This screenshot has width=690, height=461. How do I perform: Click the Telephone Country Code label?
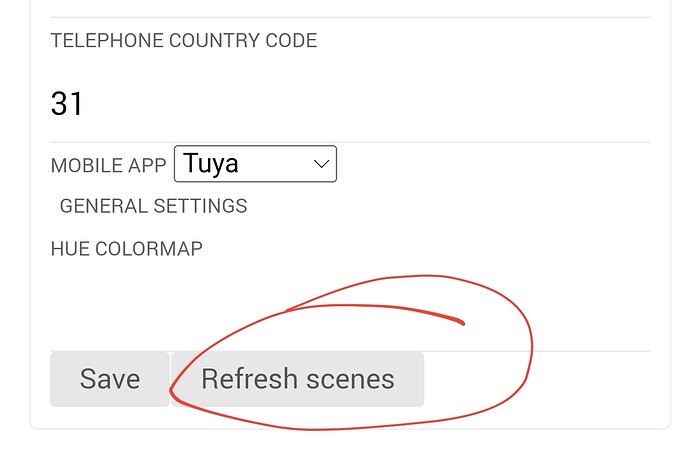click(183, 41)
